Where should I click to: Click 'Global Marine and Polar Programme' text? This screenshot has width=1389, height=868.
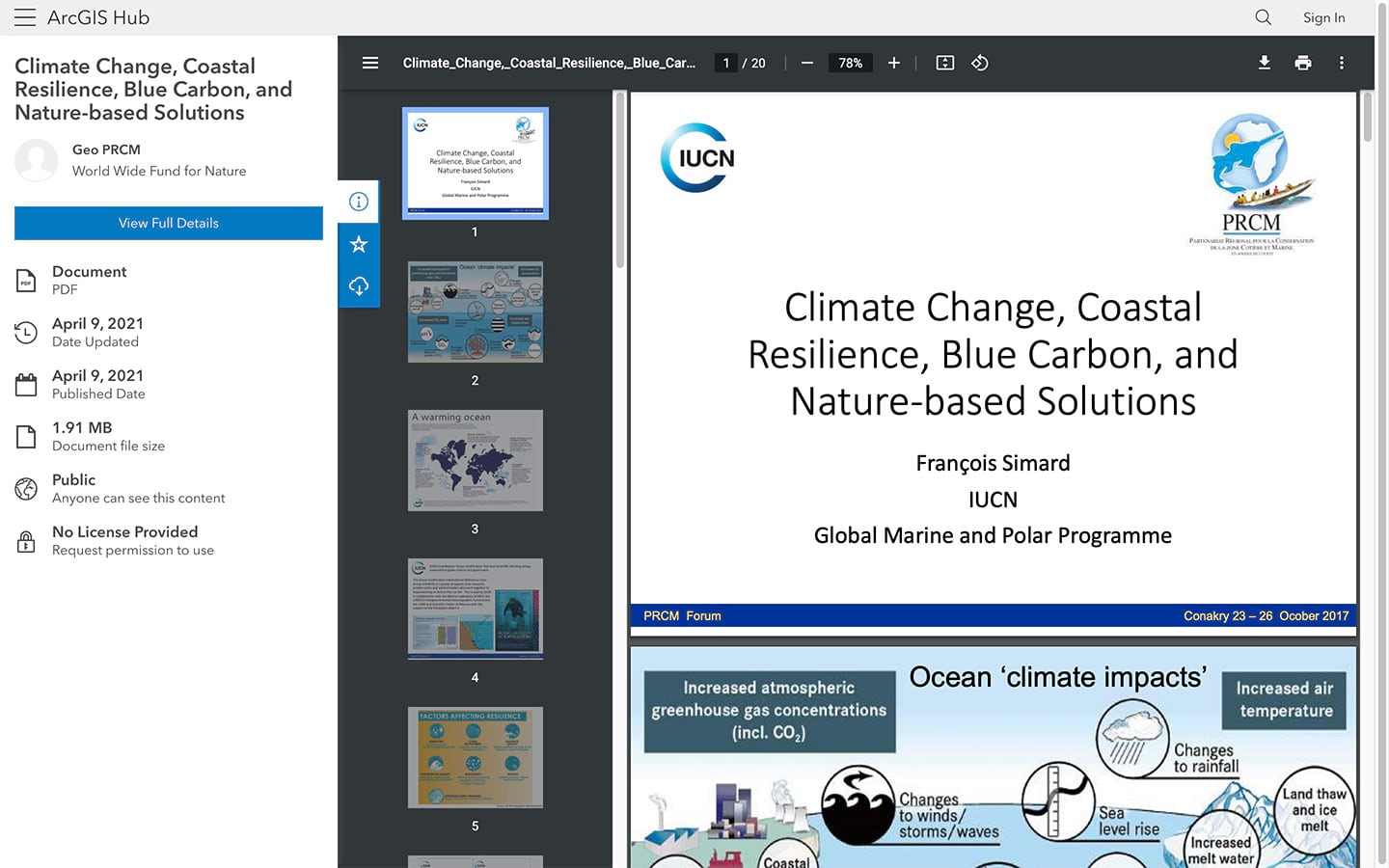click(x=993, y=536)
